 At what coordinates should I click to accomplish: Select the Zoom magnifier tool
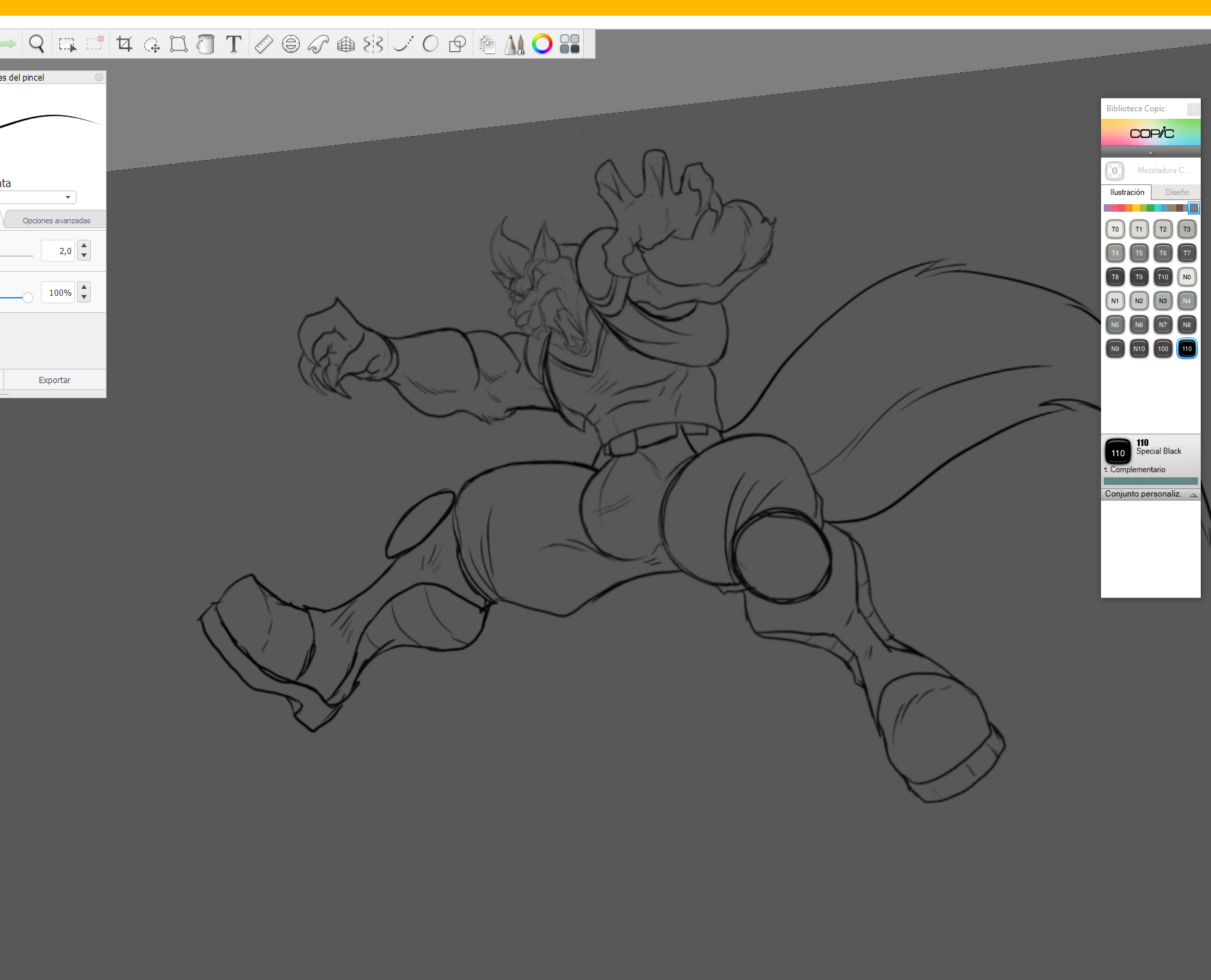37,44
